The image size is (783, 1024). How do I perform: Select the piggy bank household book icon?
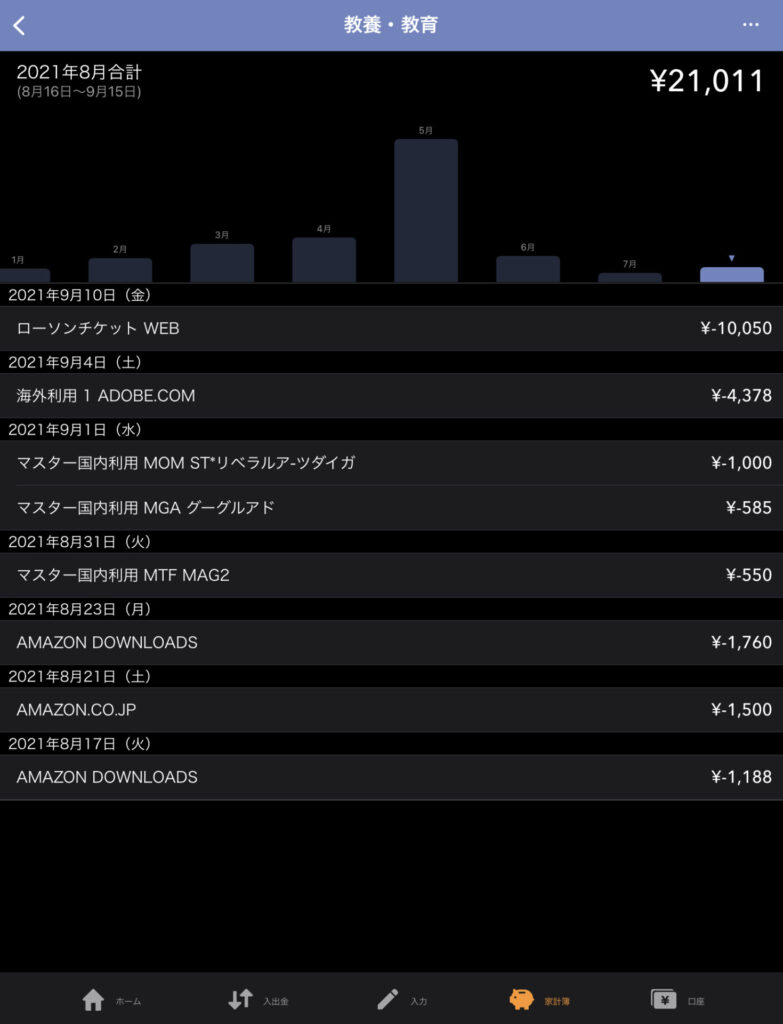pyautogui.click(x=521, y=999)
